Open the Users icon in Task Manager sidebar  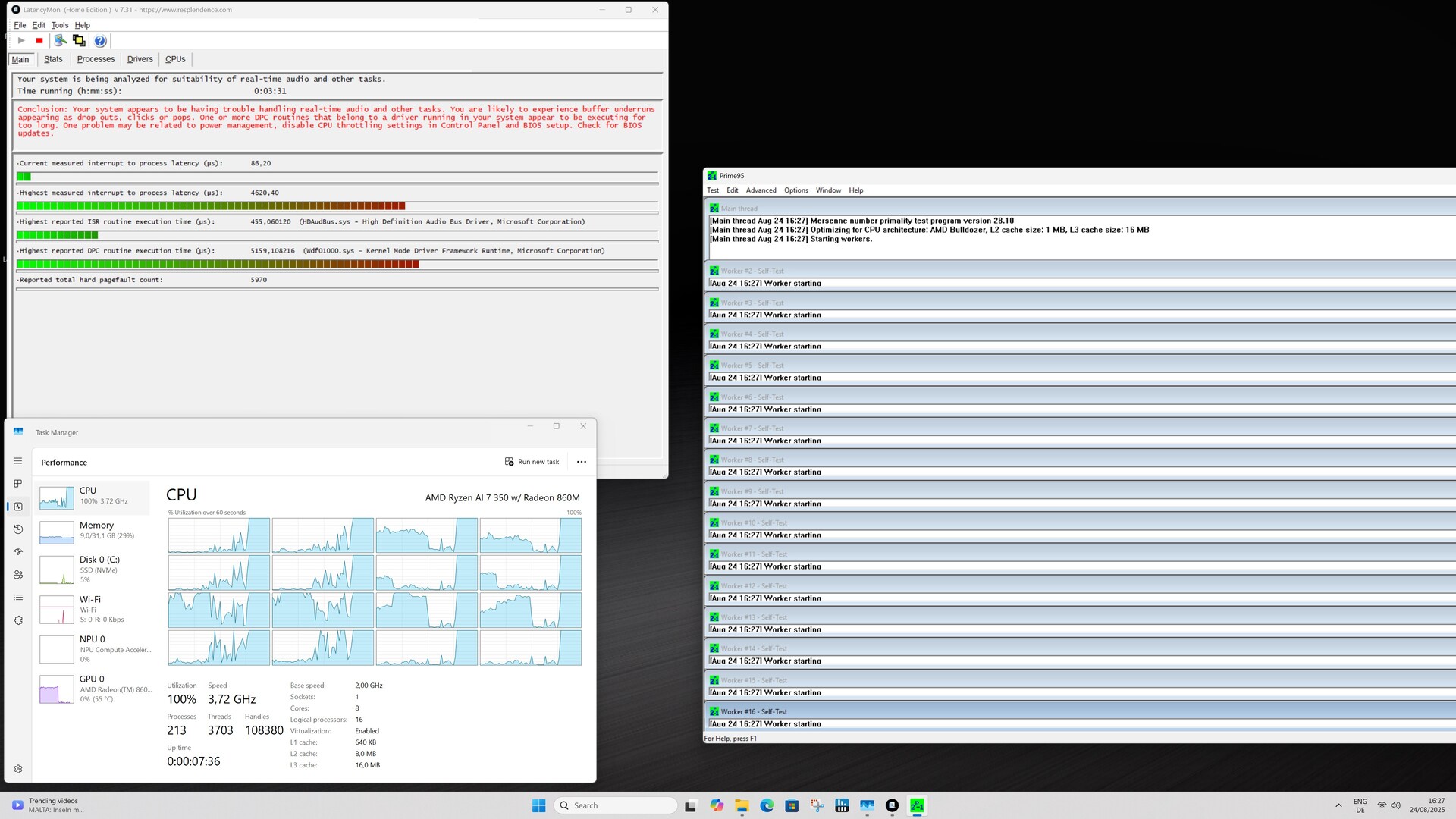pos(18,575)
